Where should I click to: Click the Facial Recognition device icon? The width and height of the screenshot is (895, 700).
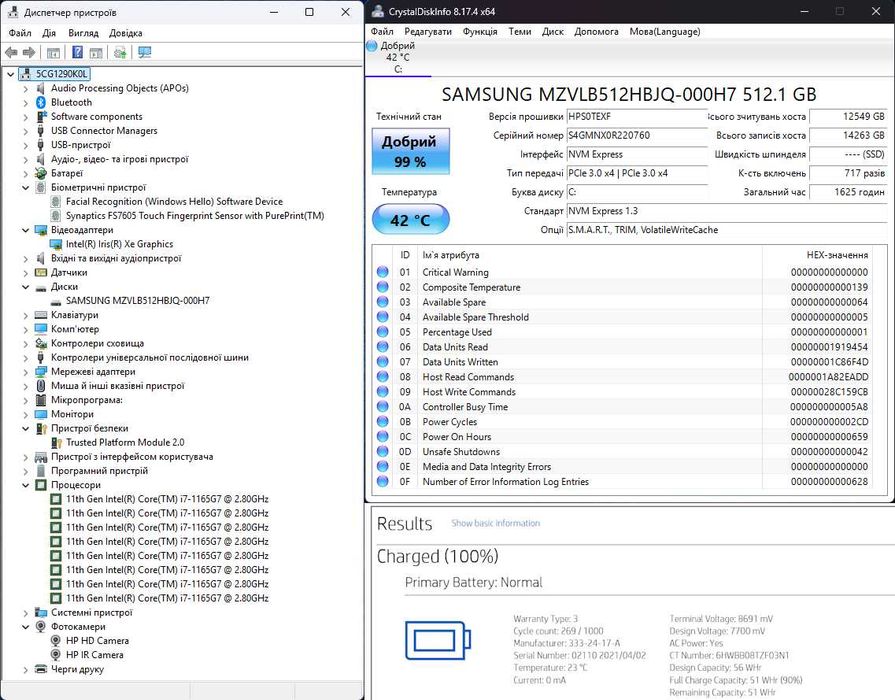tap(56, 202)
